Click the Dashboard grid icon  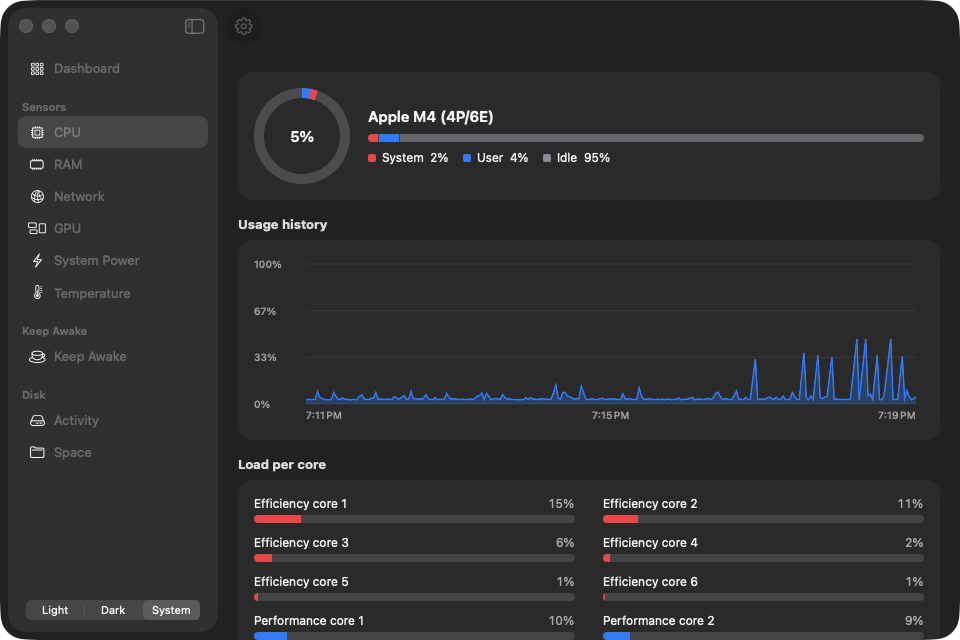click(x=37, y=69)
